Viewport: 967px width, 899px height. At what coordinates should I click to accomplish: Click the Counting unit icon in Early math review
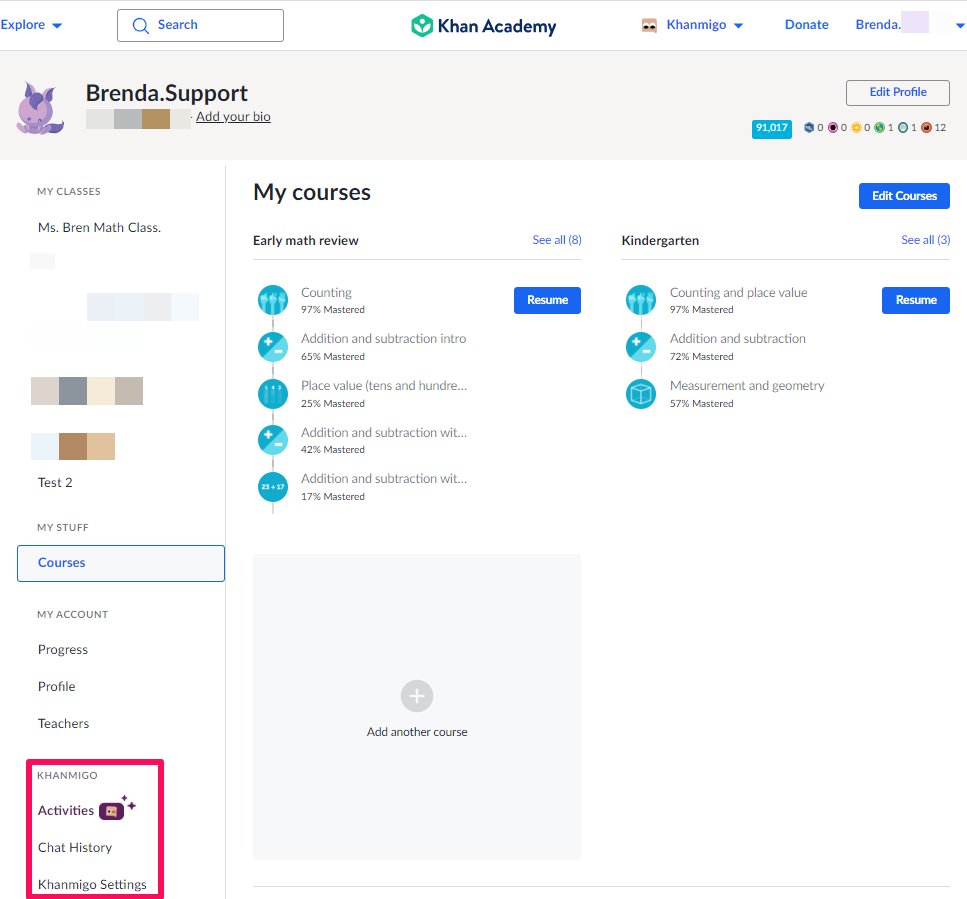pos(273,300)
